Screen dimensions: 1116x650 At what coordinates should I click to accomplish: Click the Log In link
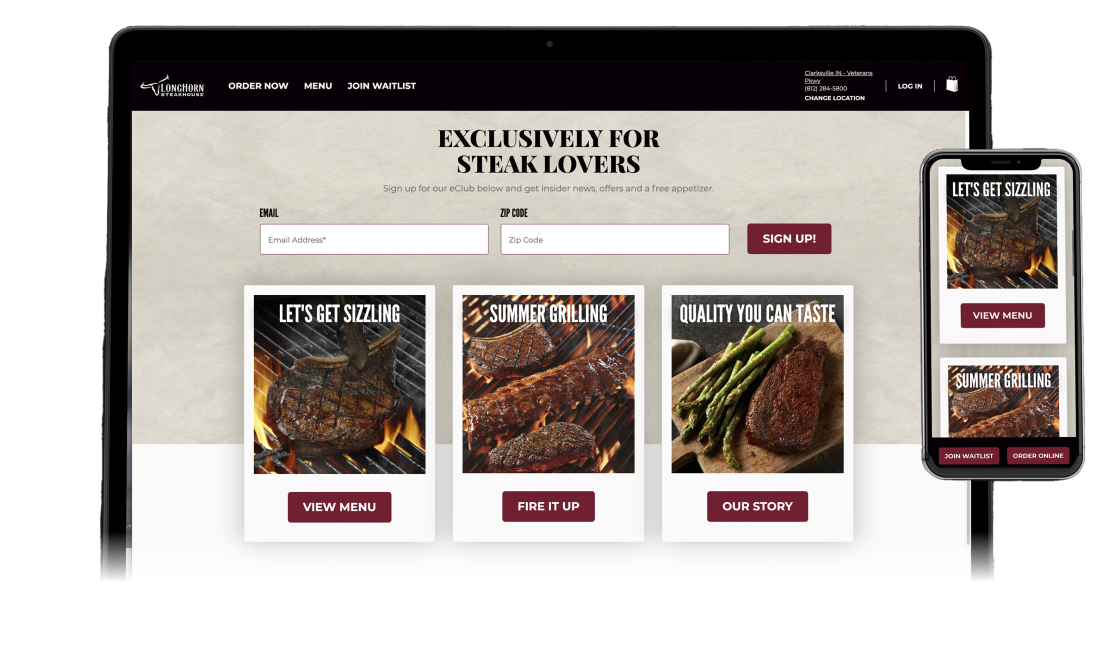coord(910,86)
